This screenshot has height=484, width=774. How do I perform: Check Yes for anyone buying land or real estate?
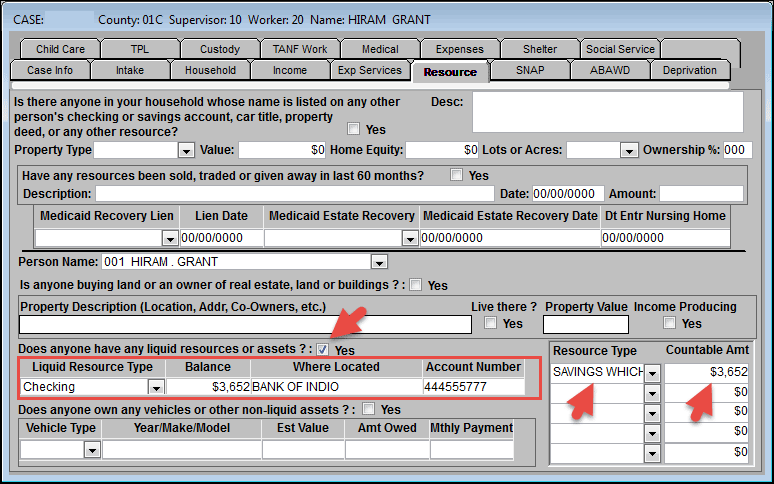[416, 285]
